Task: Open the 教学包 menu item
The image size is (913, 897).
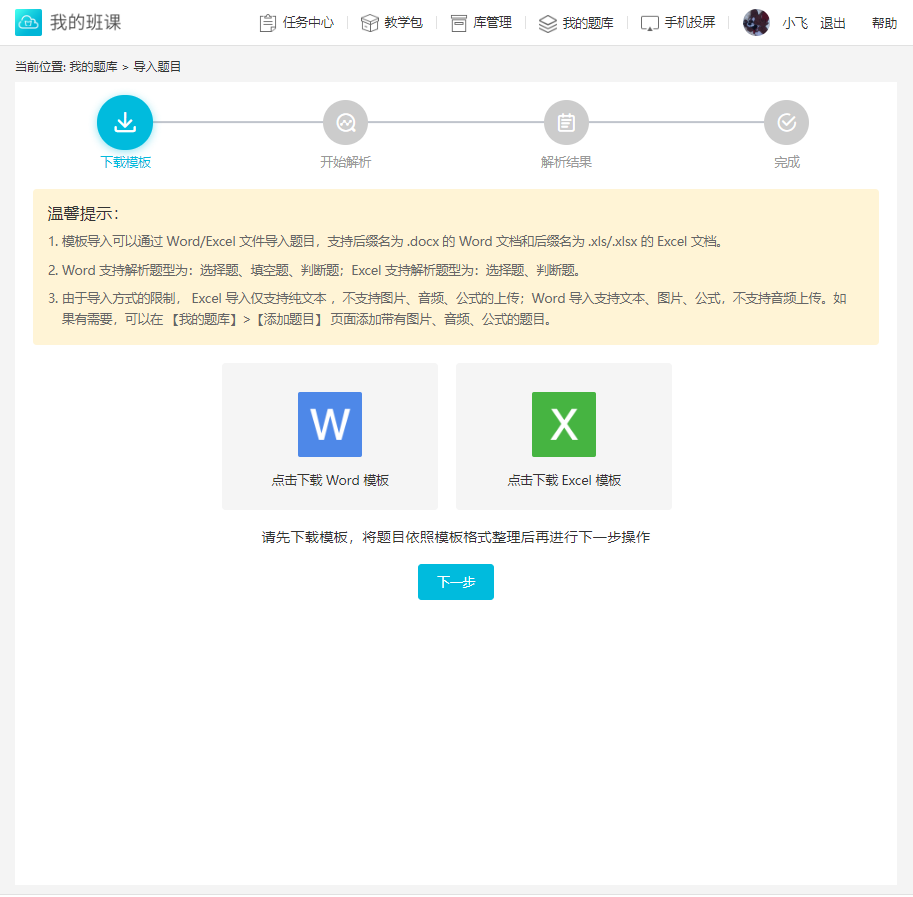Action: pyautogui.click(x=403, y=23)
